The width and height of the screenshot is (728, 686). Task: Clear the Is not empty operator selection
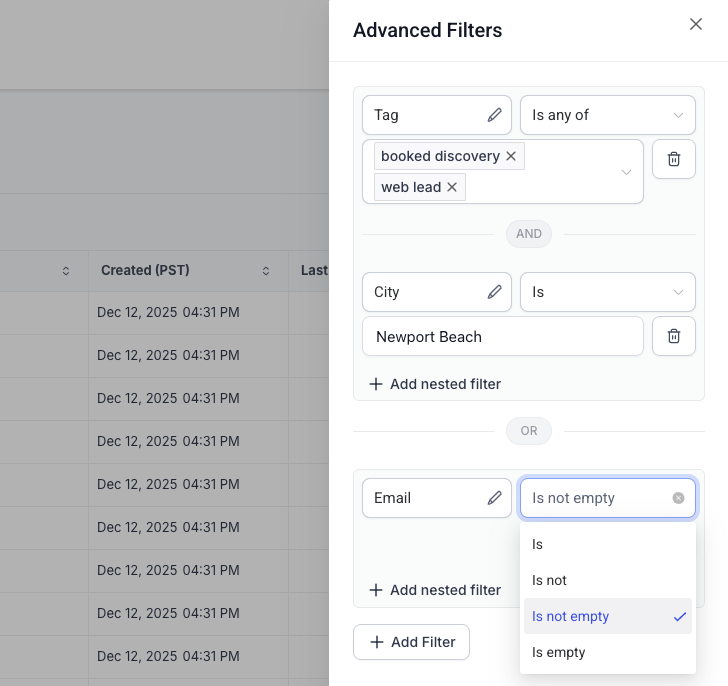[x=678, y=498]
